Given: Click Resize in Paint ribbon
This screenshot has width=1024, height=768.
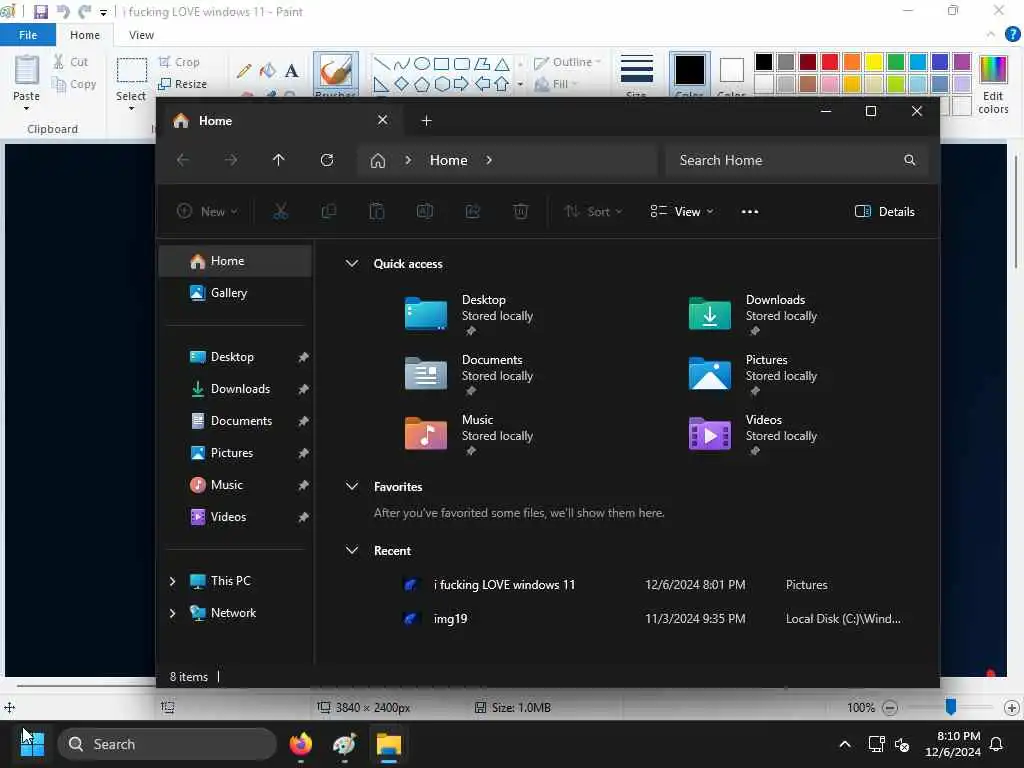Looking at the screenshot, I should tap(183, 84).
